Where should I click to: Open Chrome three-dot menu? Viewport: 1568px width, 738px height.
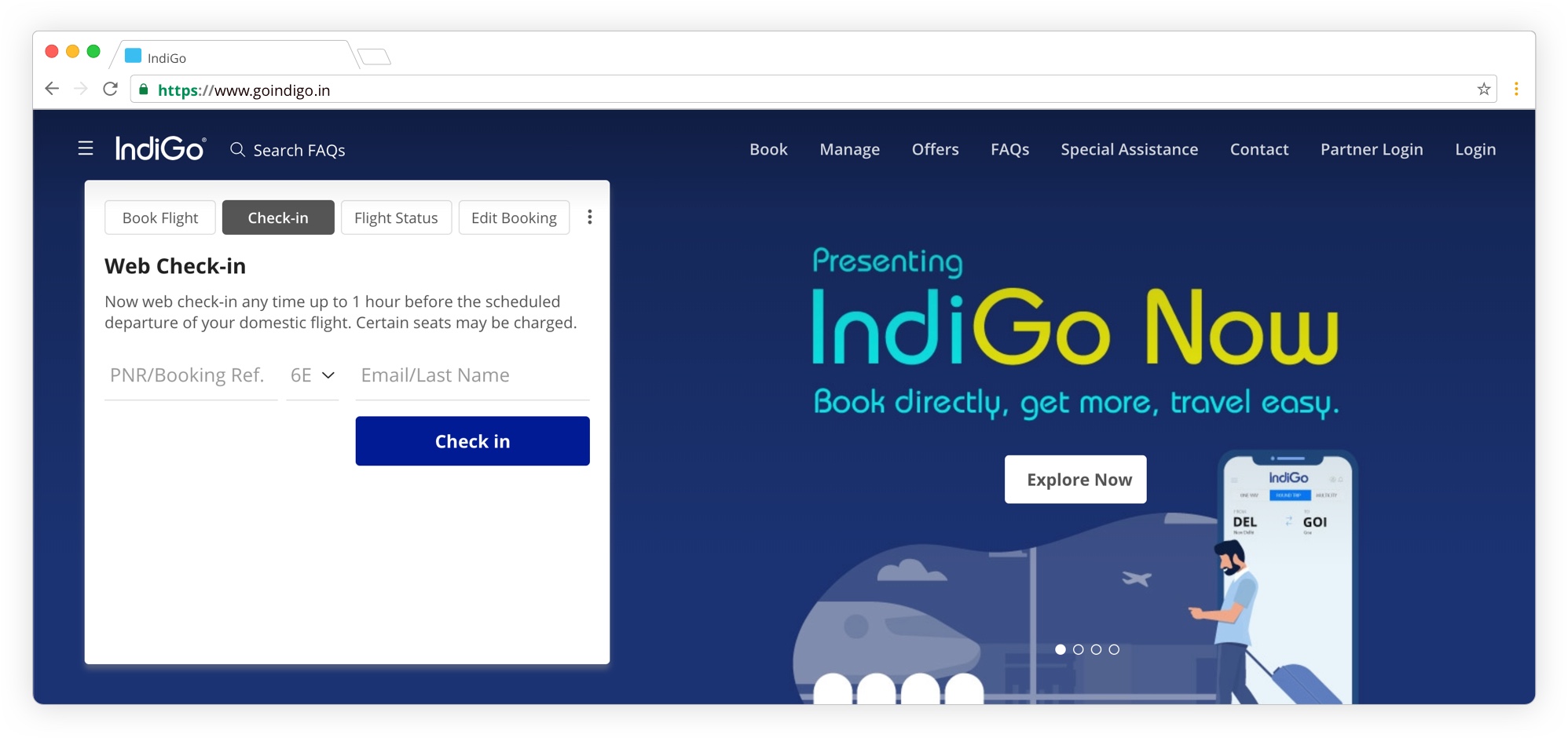click(1516, 90)
